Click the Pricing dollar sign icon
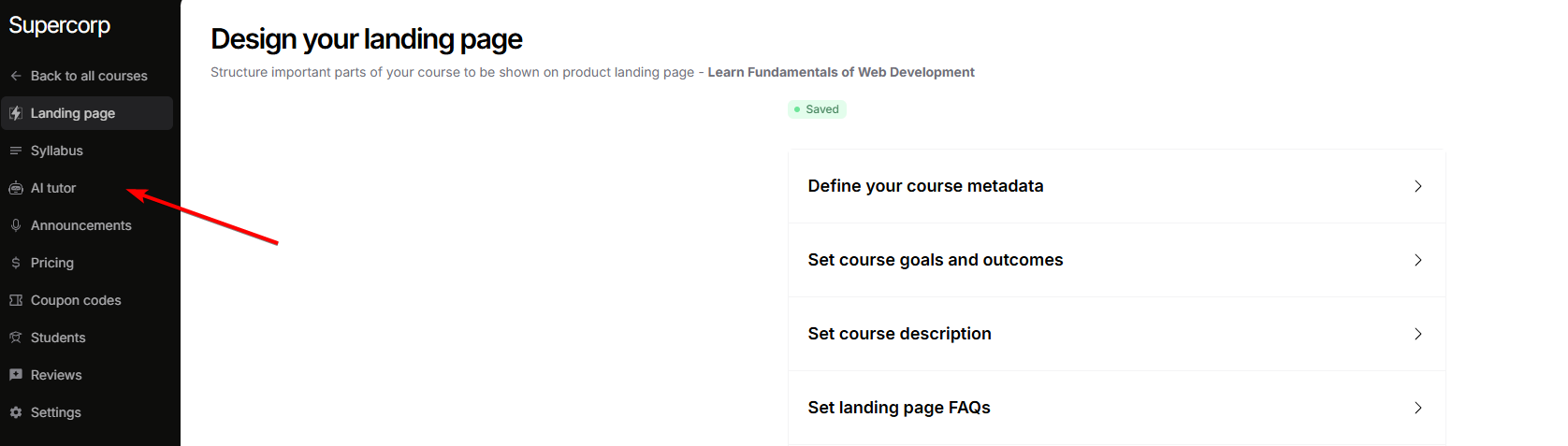 click(x=16, y=263)
